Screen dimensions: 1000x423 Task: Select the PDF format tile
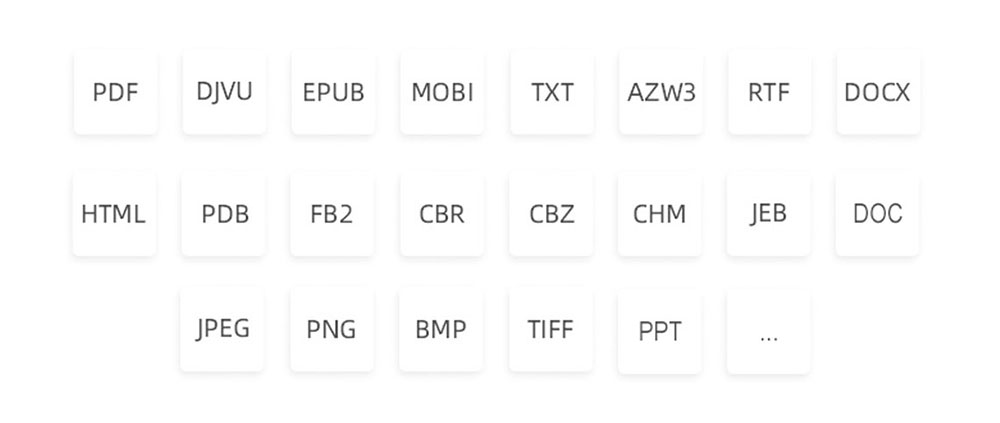pos(115,93)
